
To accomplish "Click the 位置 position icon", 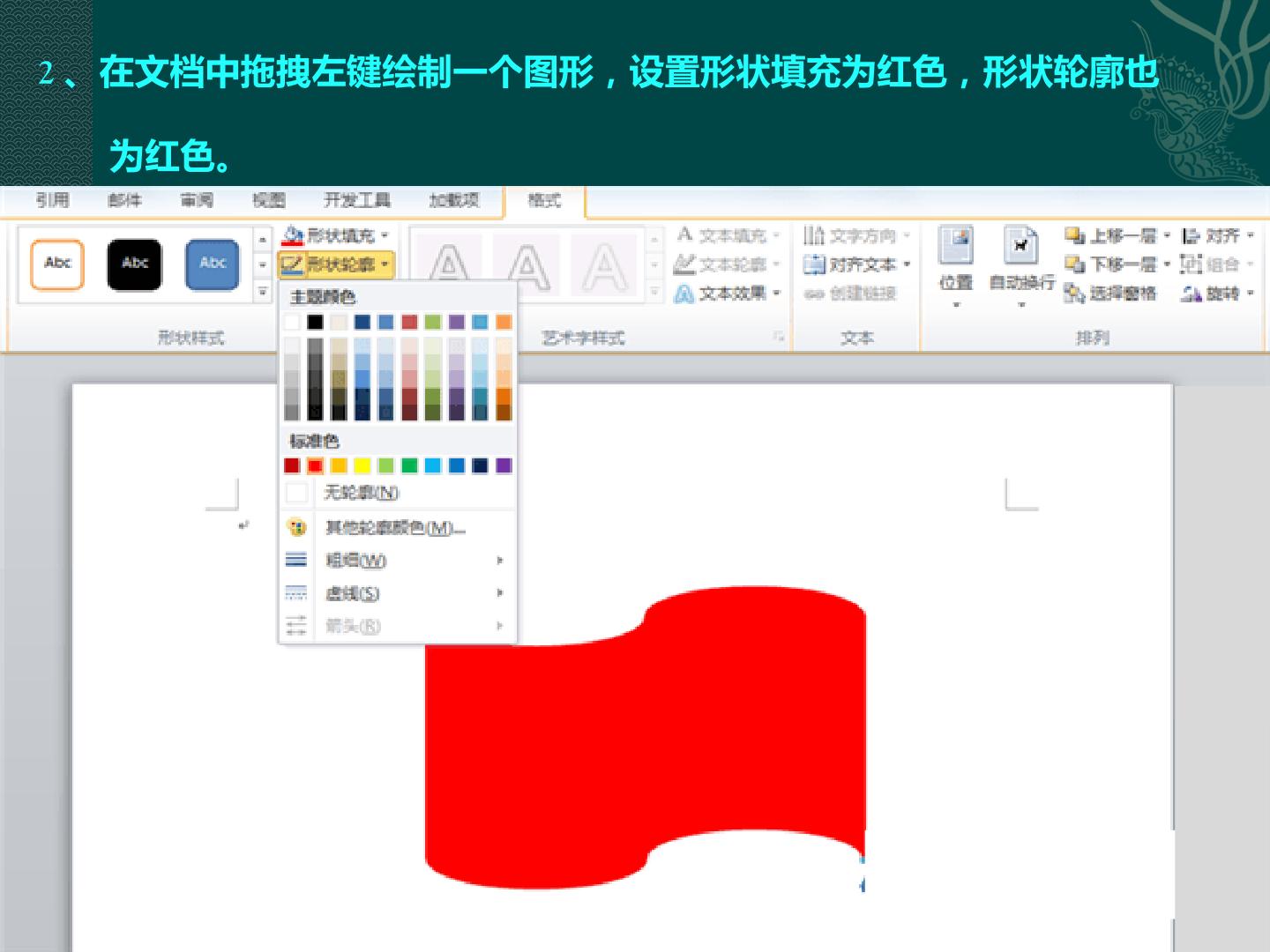I will pyautogui.click(x=956, y=246).
